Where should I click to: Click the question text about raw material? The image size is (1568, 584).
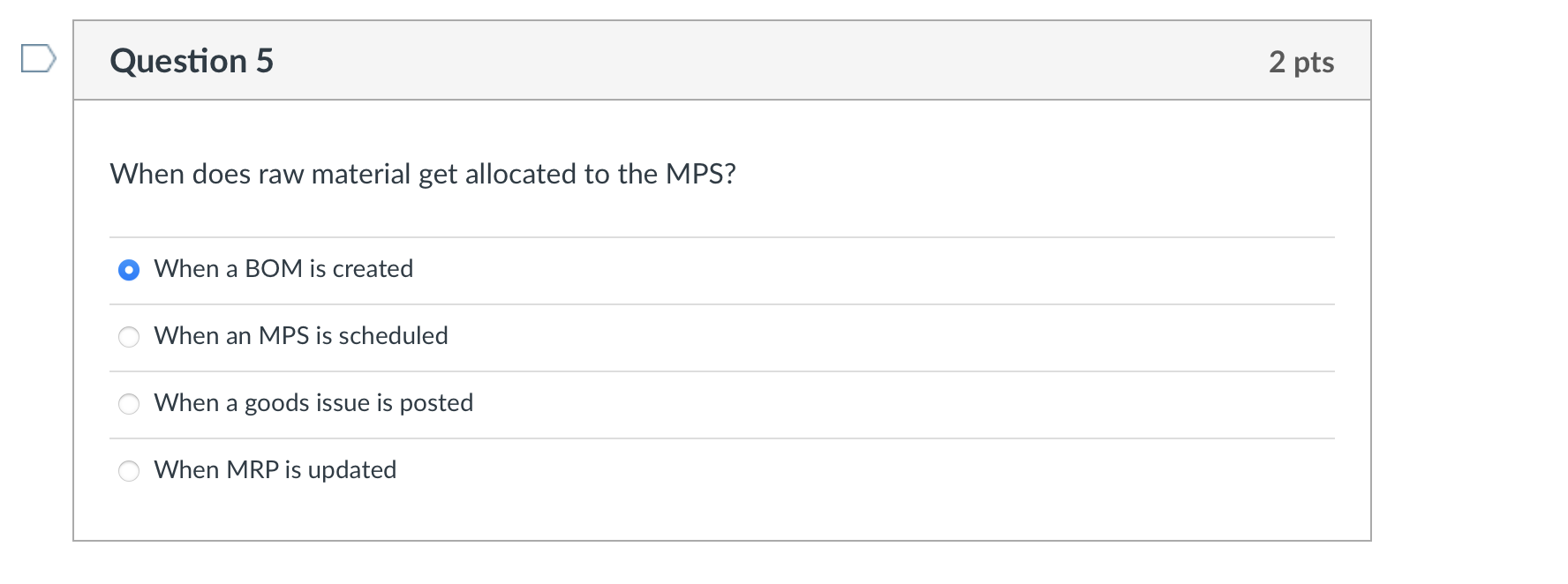(x=422, y=174)
